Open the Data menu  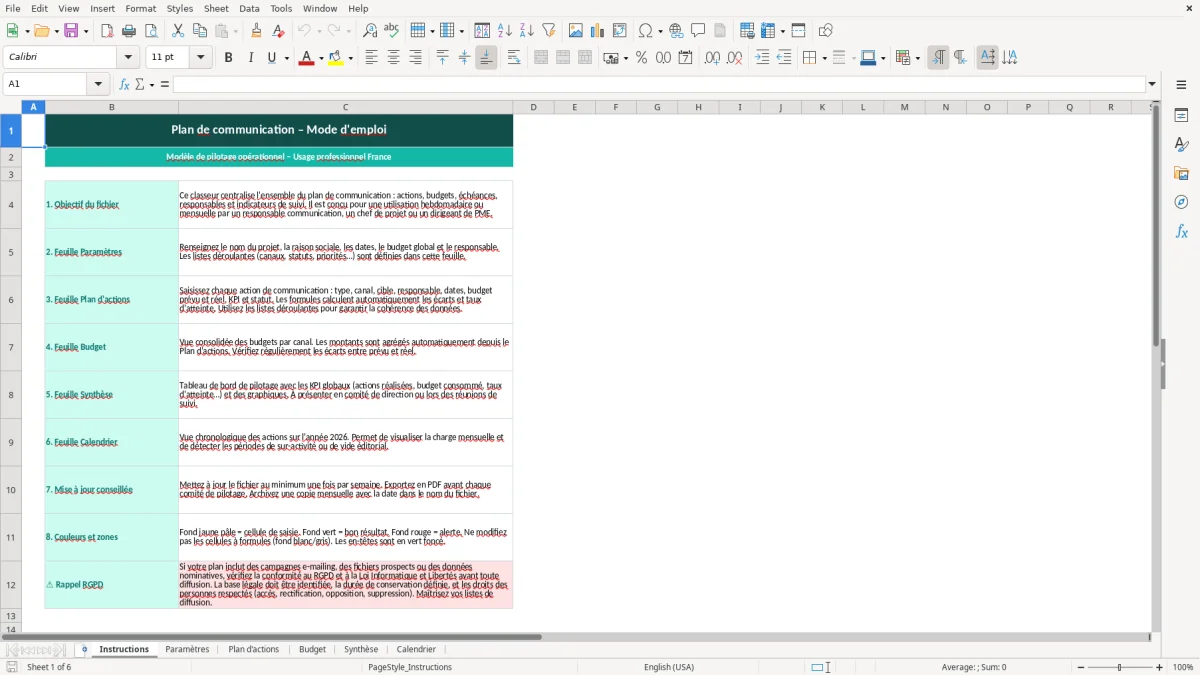(249, 8)
